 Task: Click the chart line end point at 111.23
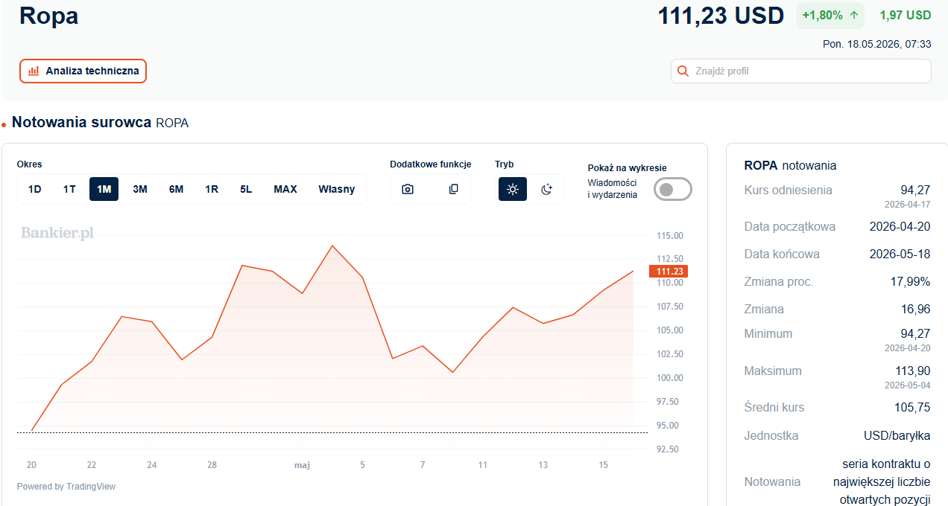coord(633,271)
